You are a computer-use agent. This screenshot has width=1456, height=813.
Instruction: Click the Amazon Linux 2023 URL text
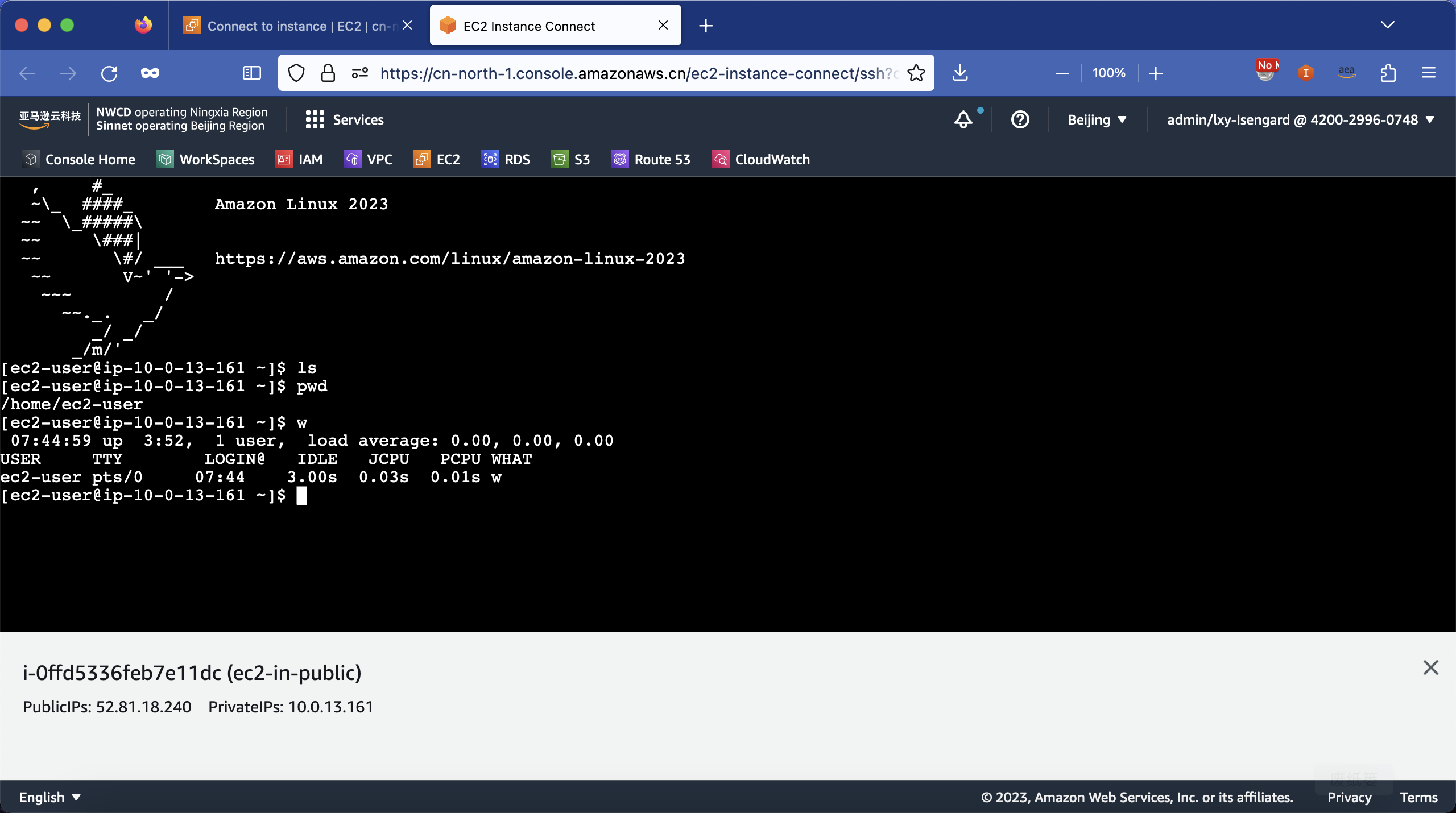click(x=450, y=259)
